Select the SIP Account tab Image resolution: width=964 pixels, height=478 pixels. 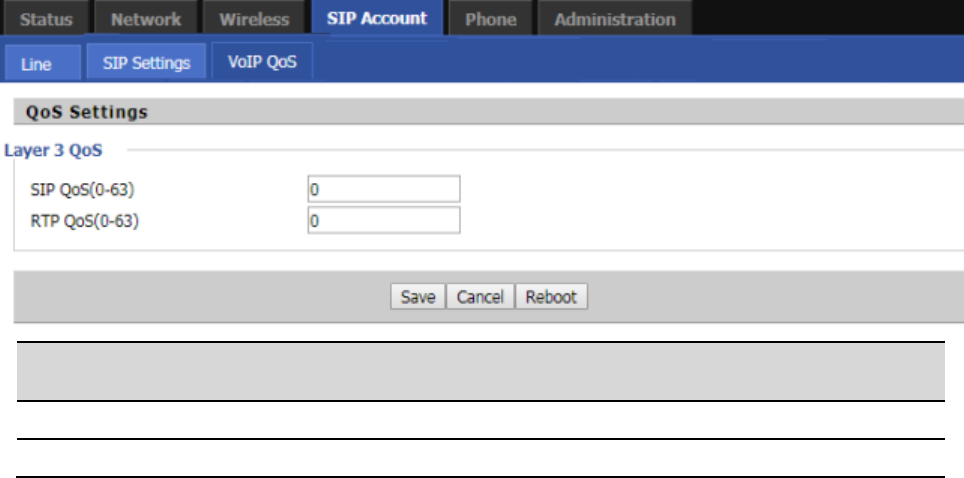[377, 18]
